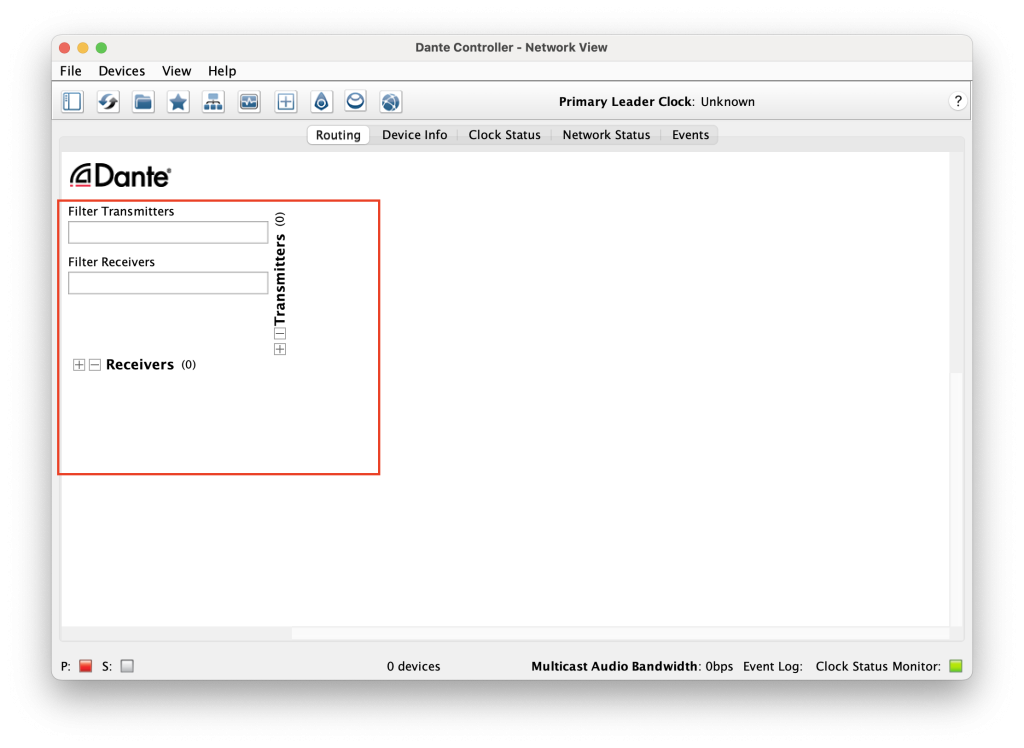Click the Multicast Audio Bandwidth: 0bps text

632,666
